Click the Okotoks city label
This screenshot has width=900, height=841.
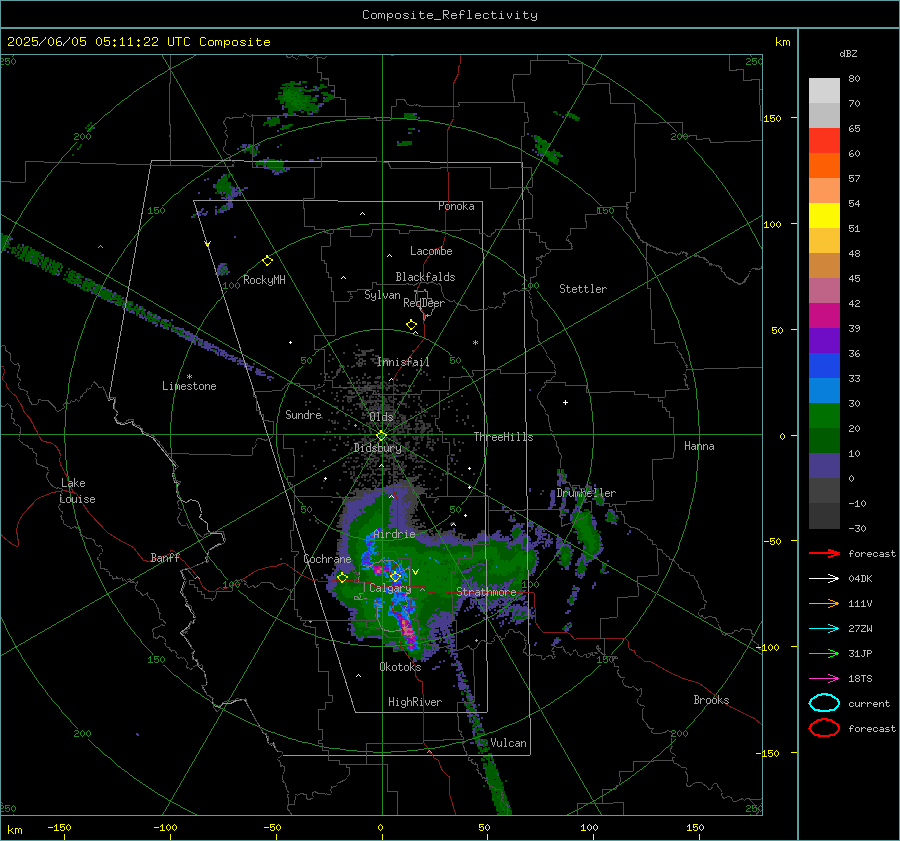(x=400, y=667)
